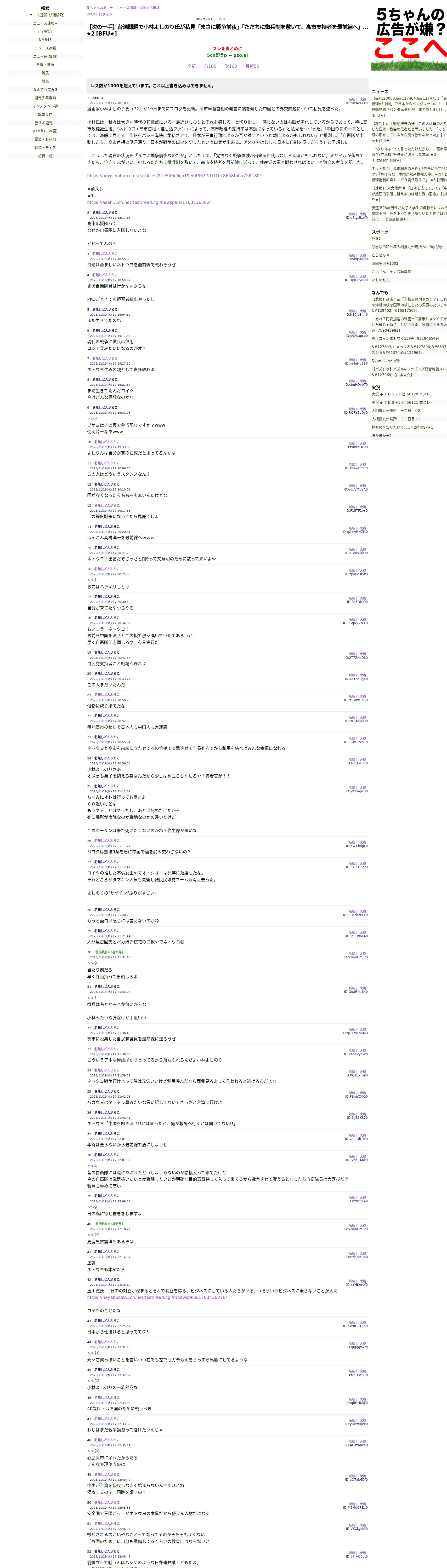Click poster name BFU ★ on post 1
Image resolution: width=447 pixels, height=1568 pixels.
[x=98, y=98]
